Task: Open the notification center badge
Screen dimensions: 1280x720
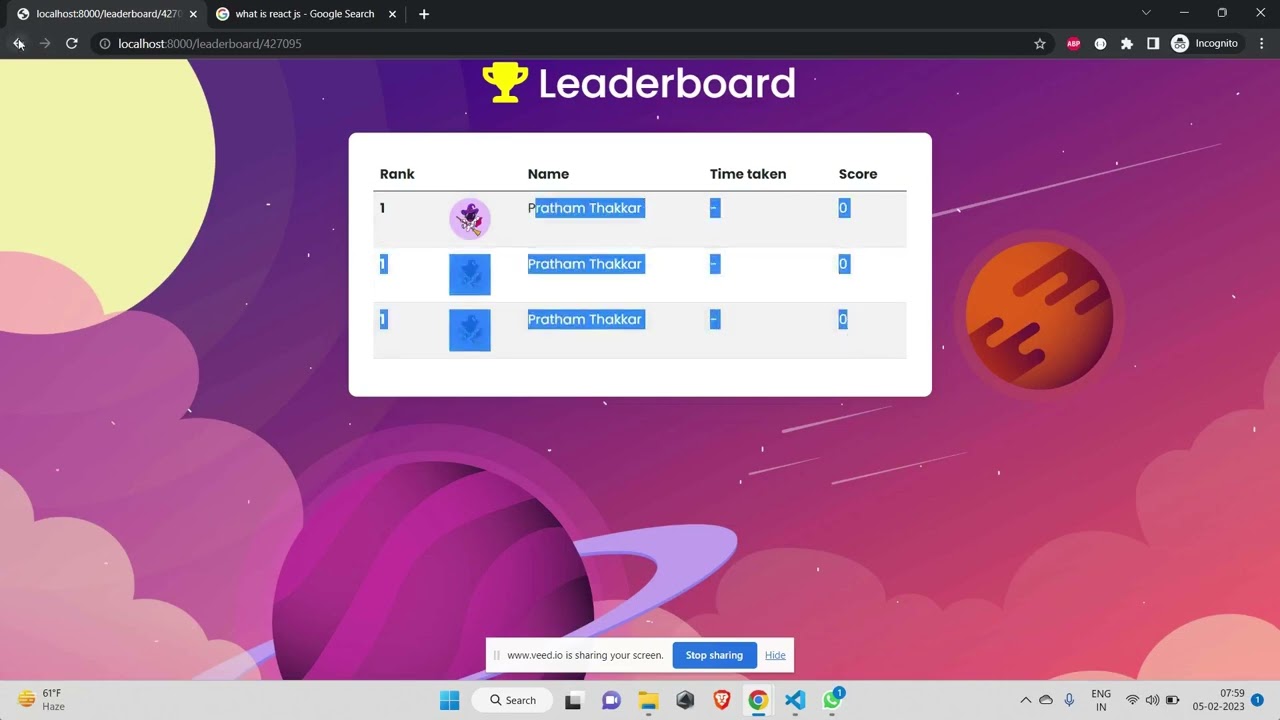Action: click(x=1258, y=699)
